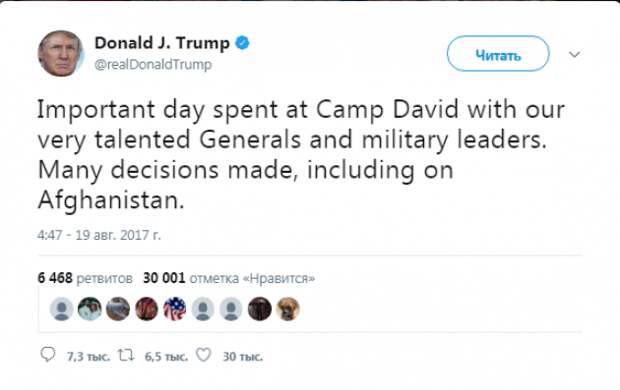Screen dimensions: 620x390
Task: Click the Читать follow button
Action: 498,53
